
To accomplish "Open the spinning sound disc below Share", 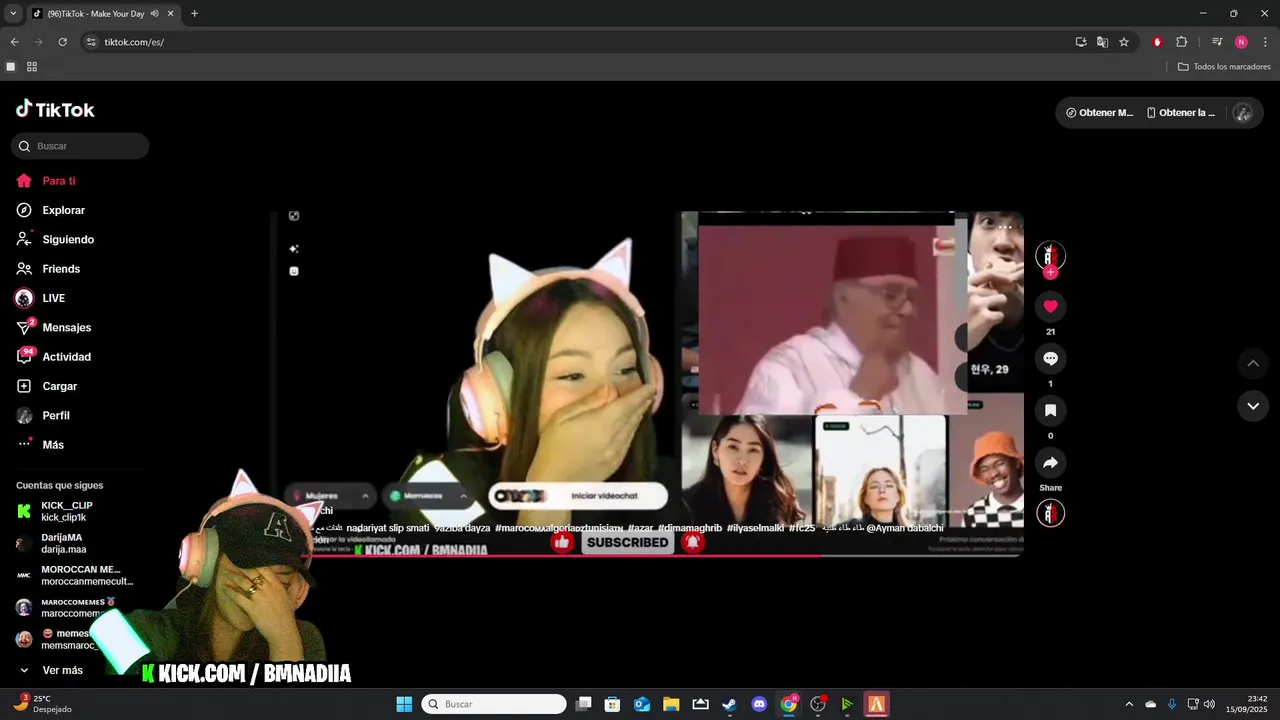I will 1050,513.
